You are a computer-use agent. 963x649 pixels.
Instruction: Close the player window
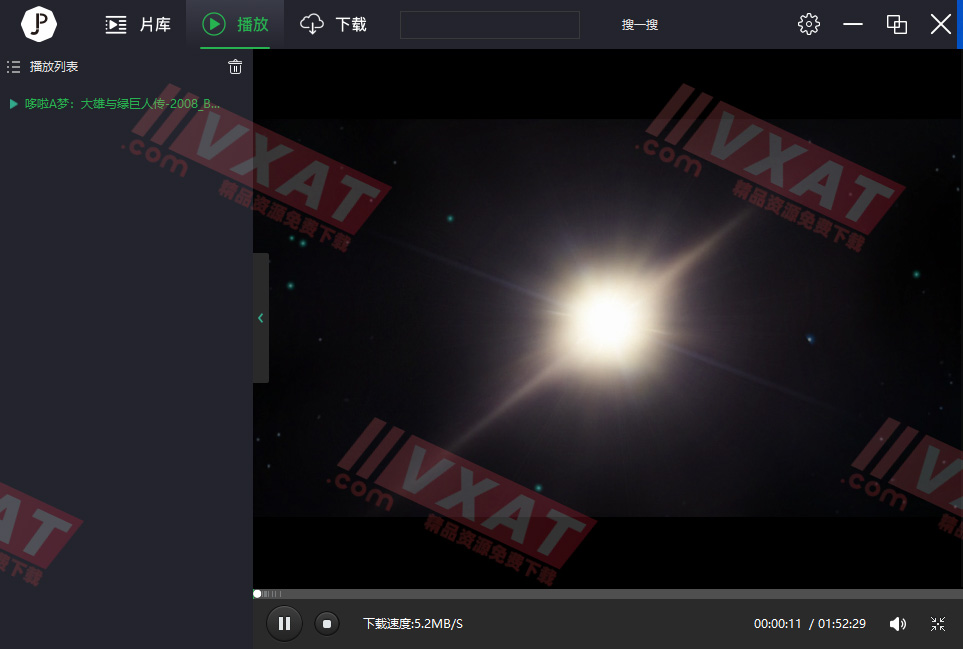click(940, 24)
